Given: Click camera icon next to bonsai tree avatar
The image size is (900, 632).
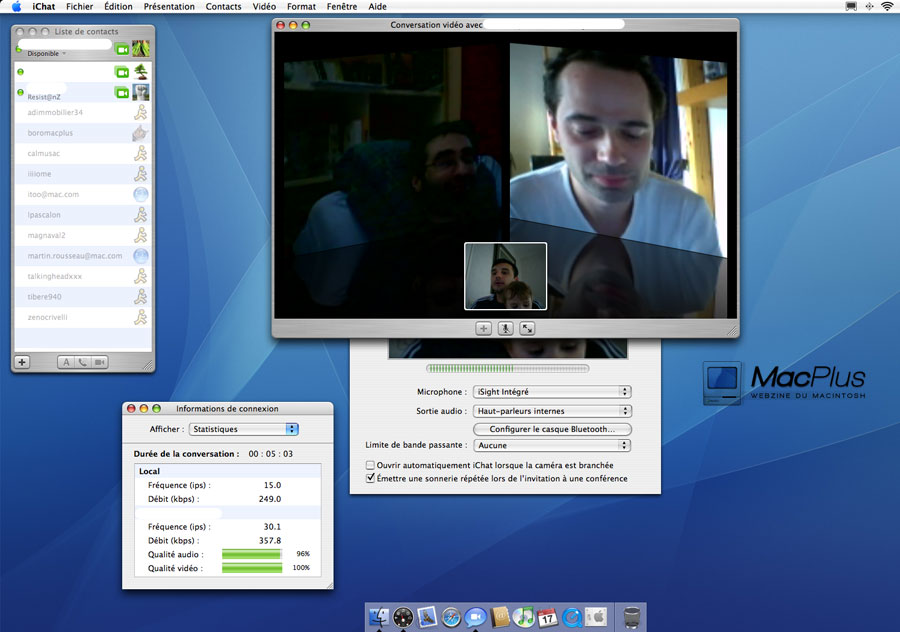Looking at the screenshot, I should tap(122, 72).
